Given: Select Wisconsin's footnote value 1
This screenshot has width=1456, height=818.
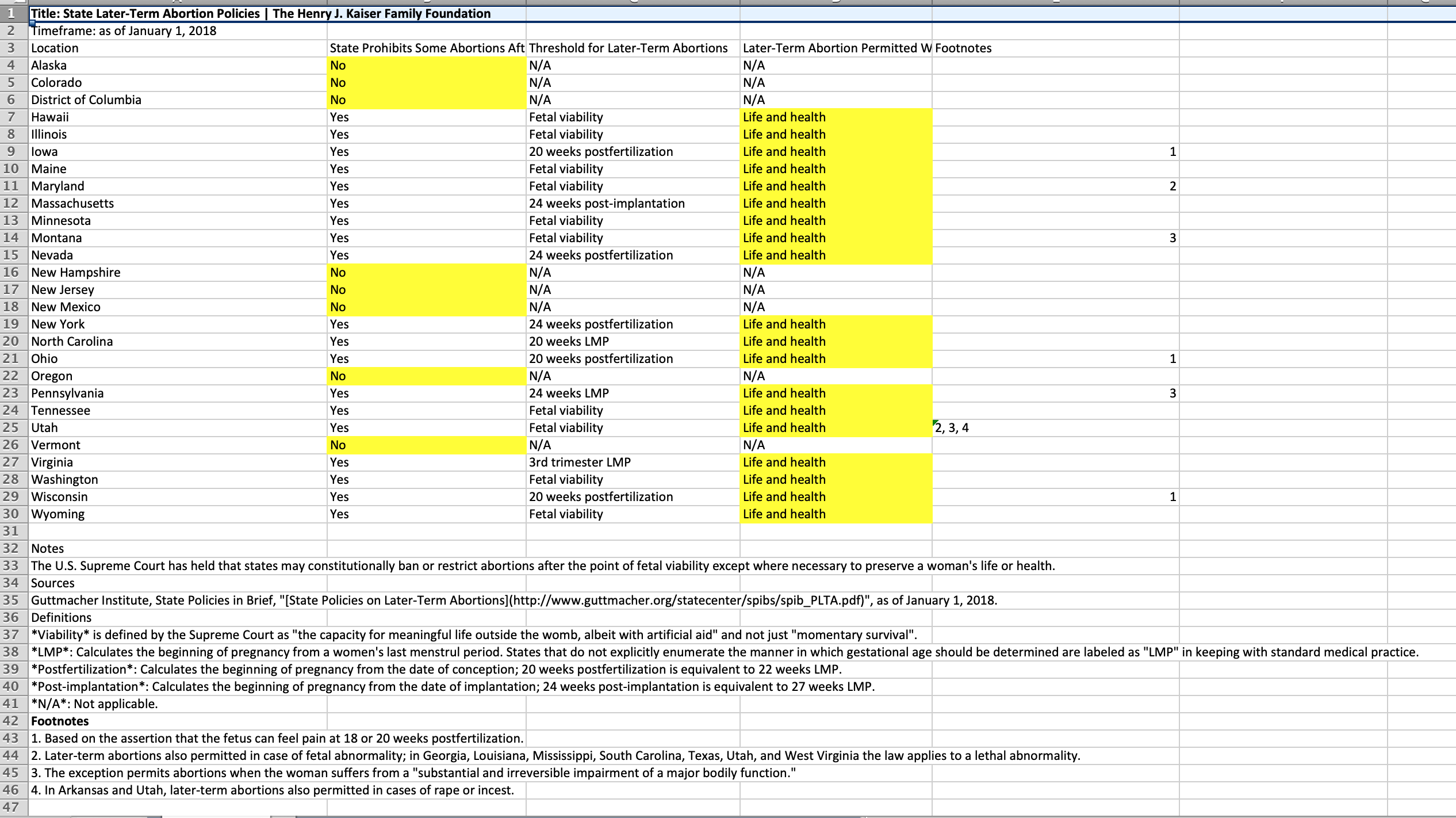Looking at the screenshot, I should (x=1055, y=497).
